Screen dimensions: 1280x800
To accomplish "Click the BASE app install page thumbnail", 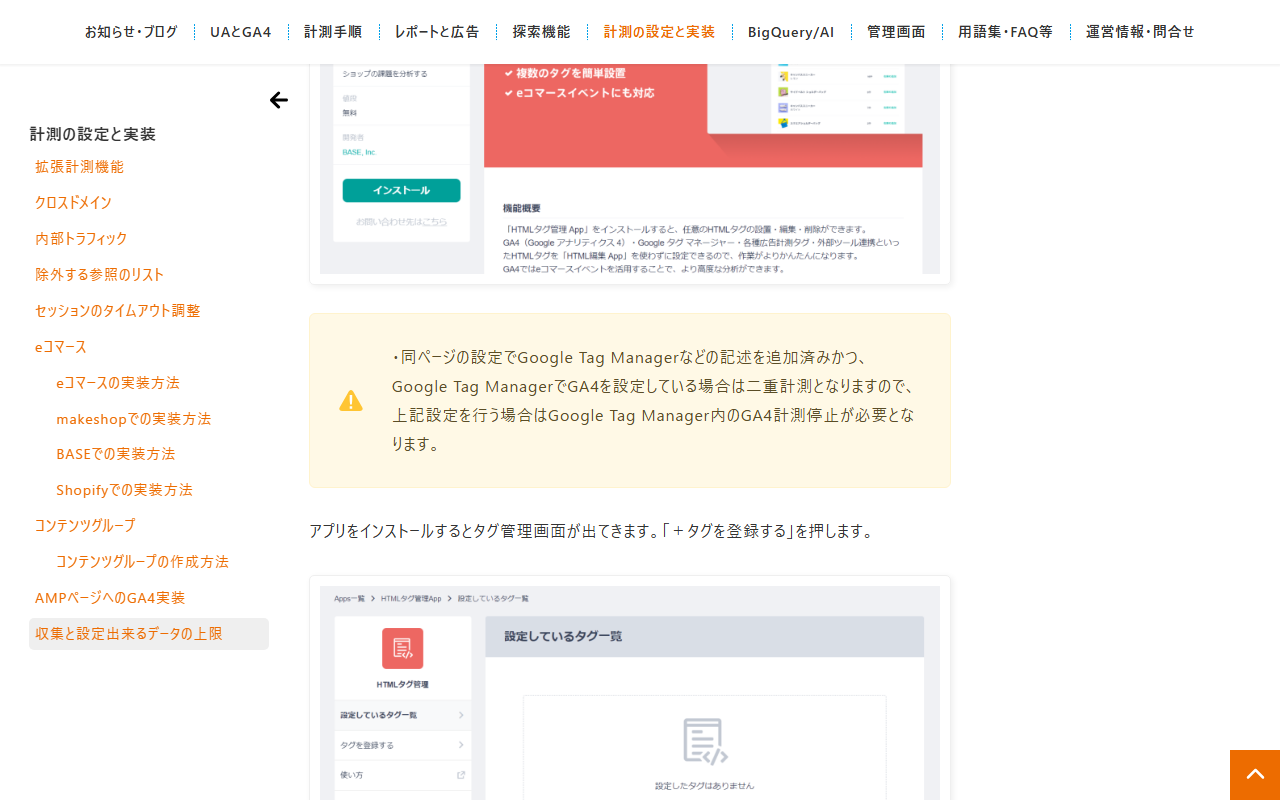I will tap(630, 170).
